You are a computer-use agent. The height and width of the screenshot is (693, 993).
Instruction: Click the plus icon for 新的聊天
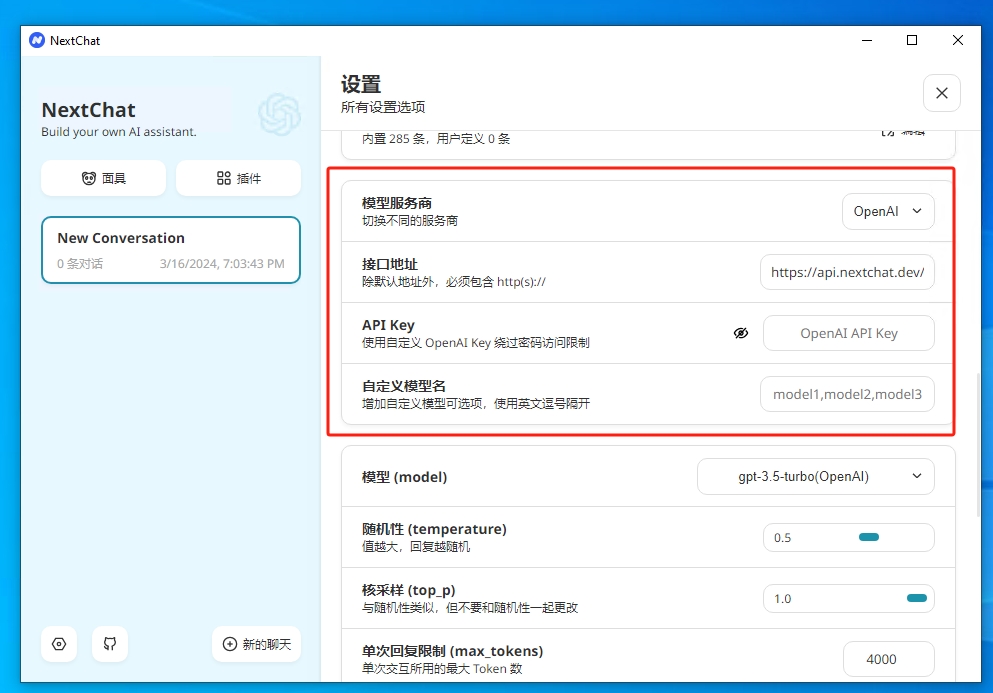(230, 644)
